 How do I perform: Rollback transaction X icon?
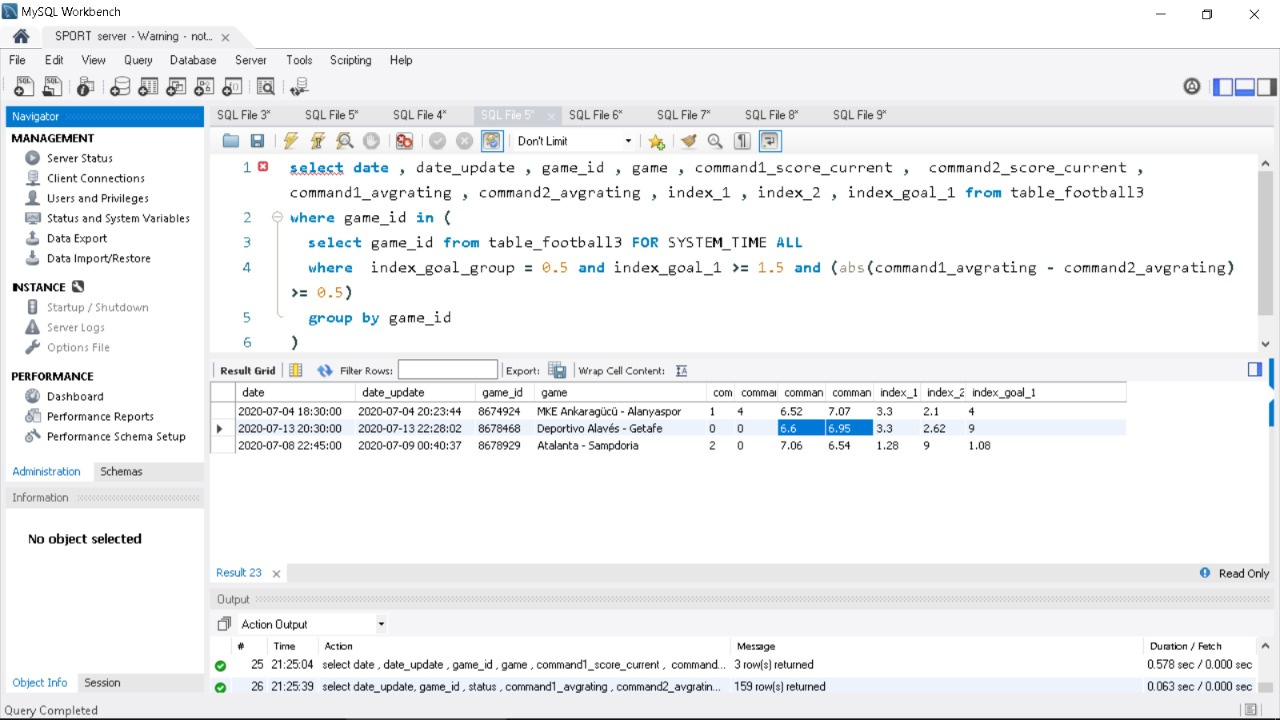coord(464,141)
